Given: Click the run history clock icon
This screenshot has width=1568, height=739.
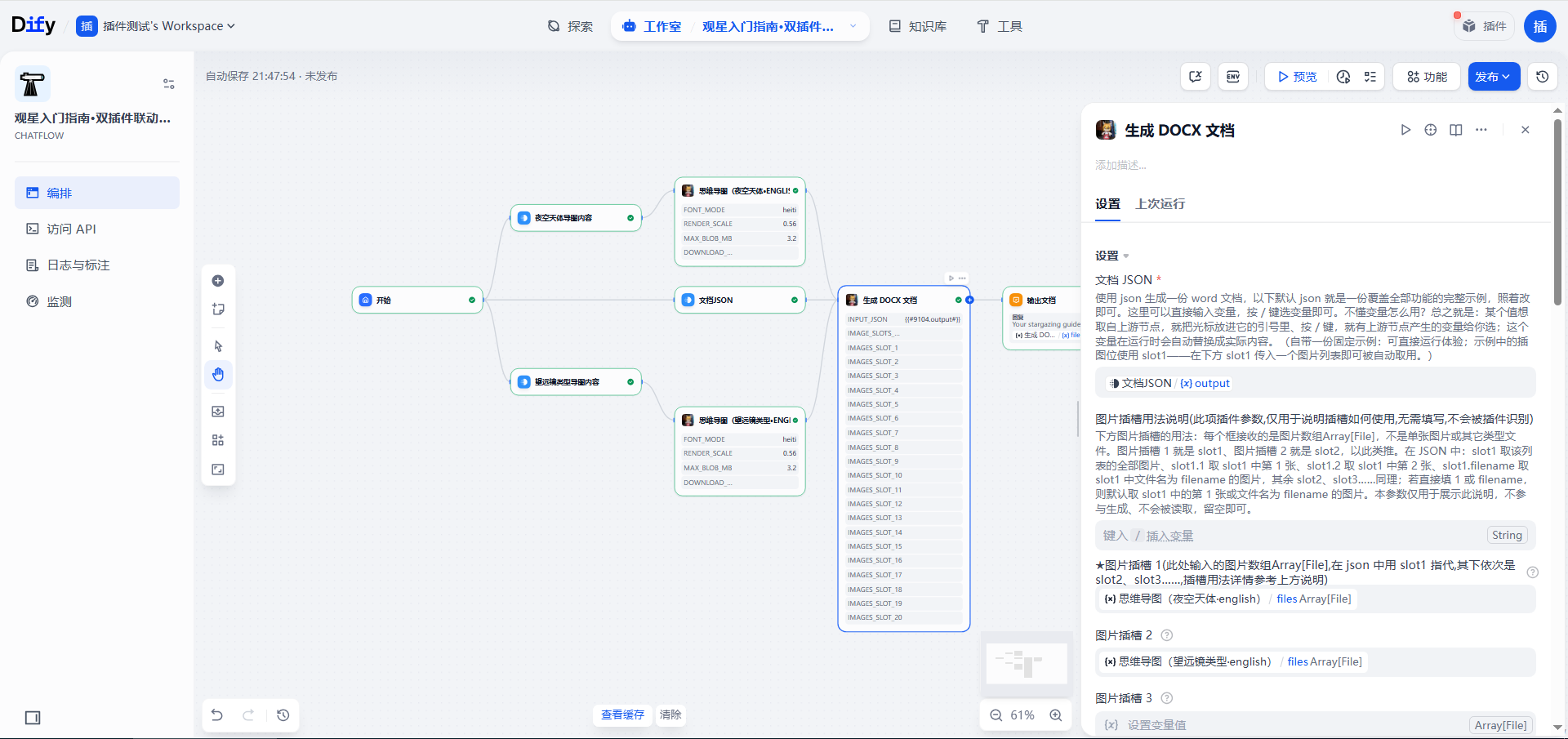Looking at the screenshot, I should tap(1343, 77).
